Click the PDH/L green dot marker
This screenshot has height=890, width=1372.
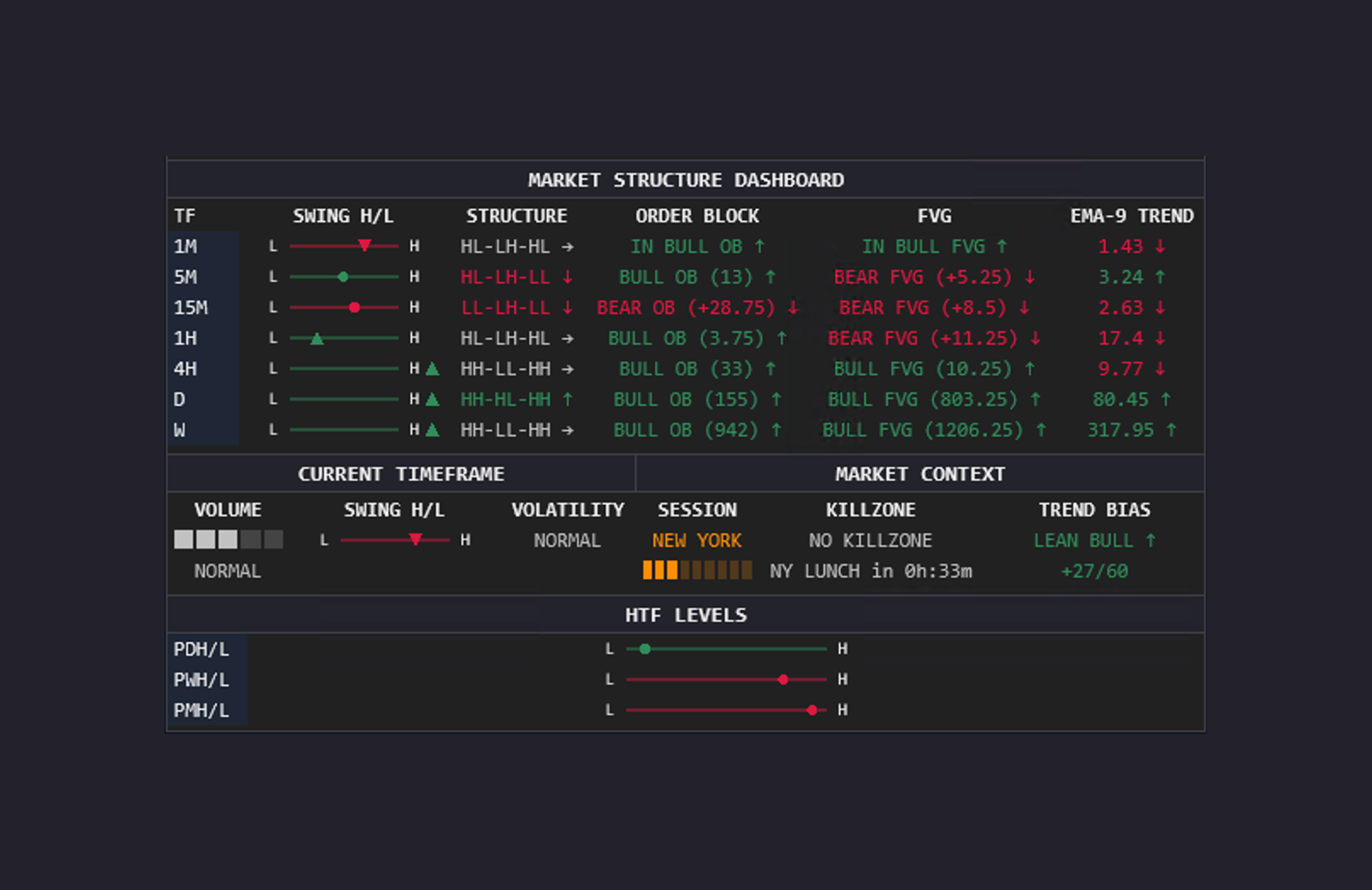pyautogui.click(x=644, y=649)
